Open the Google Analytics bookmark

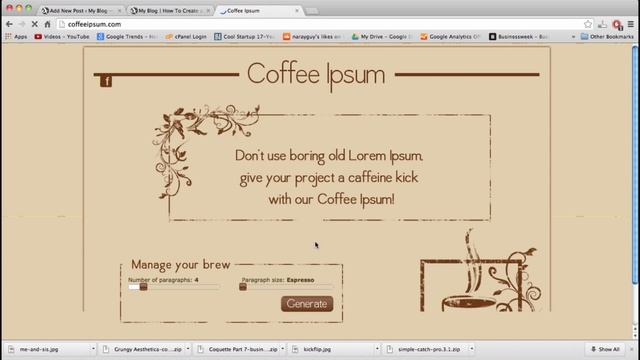coord(450,37)
